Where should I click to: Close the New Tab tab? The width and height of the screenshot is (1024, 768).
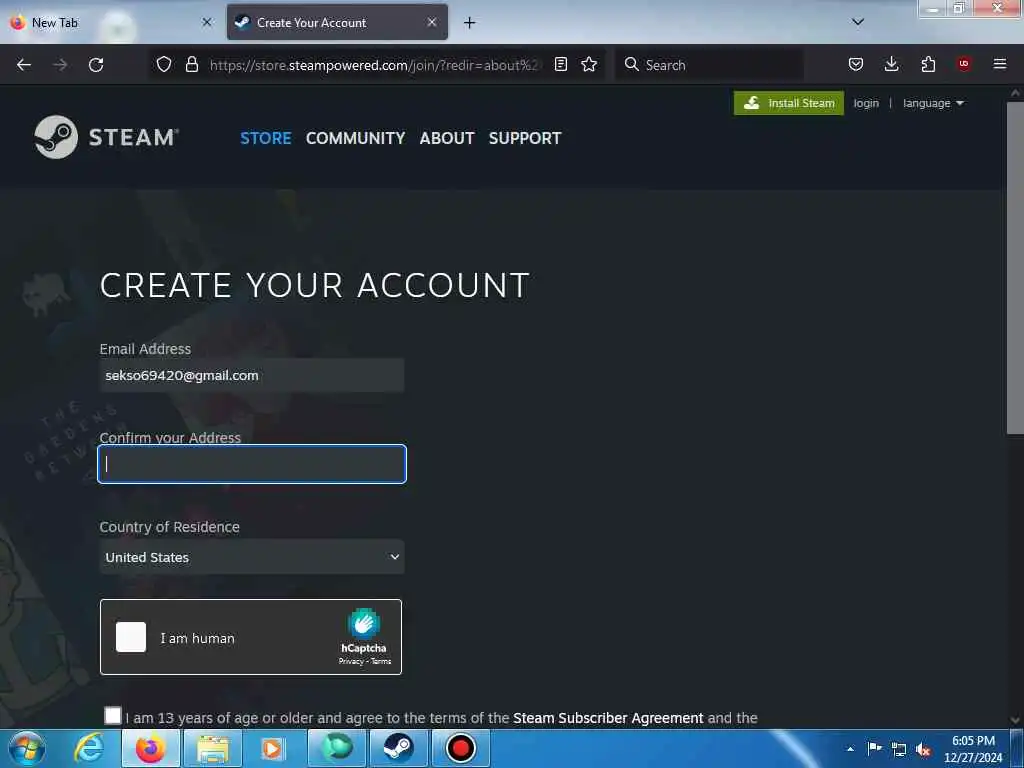click(x=207, y=22)
